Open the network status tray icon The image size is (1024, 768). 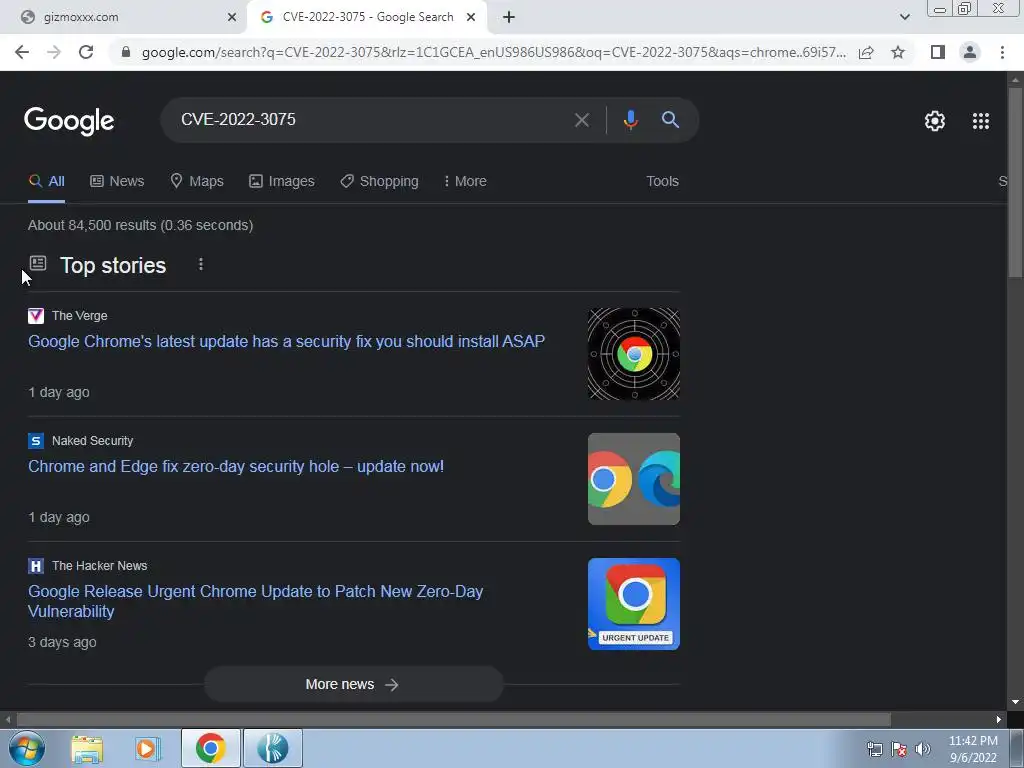click(874, 750)
